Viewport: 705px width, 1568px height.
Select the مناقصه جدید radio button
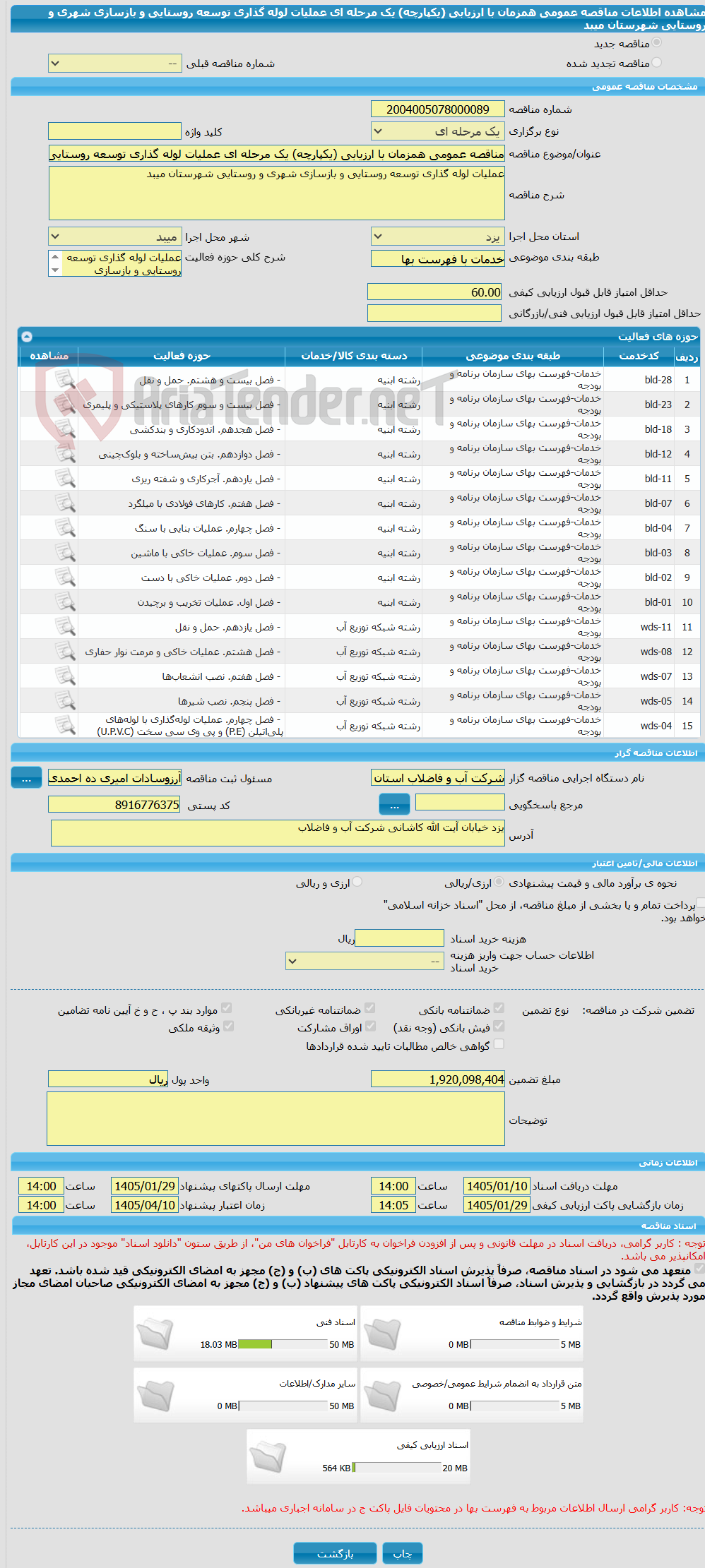pos(657,43)
